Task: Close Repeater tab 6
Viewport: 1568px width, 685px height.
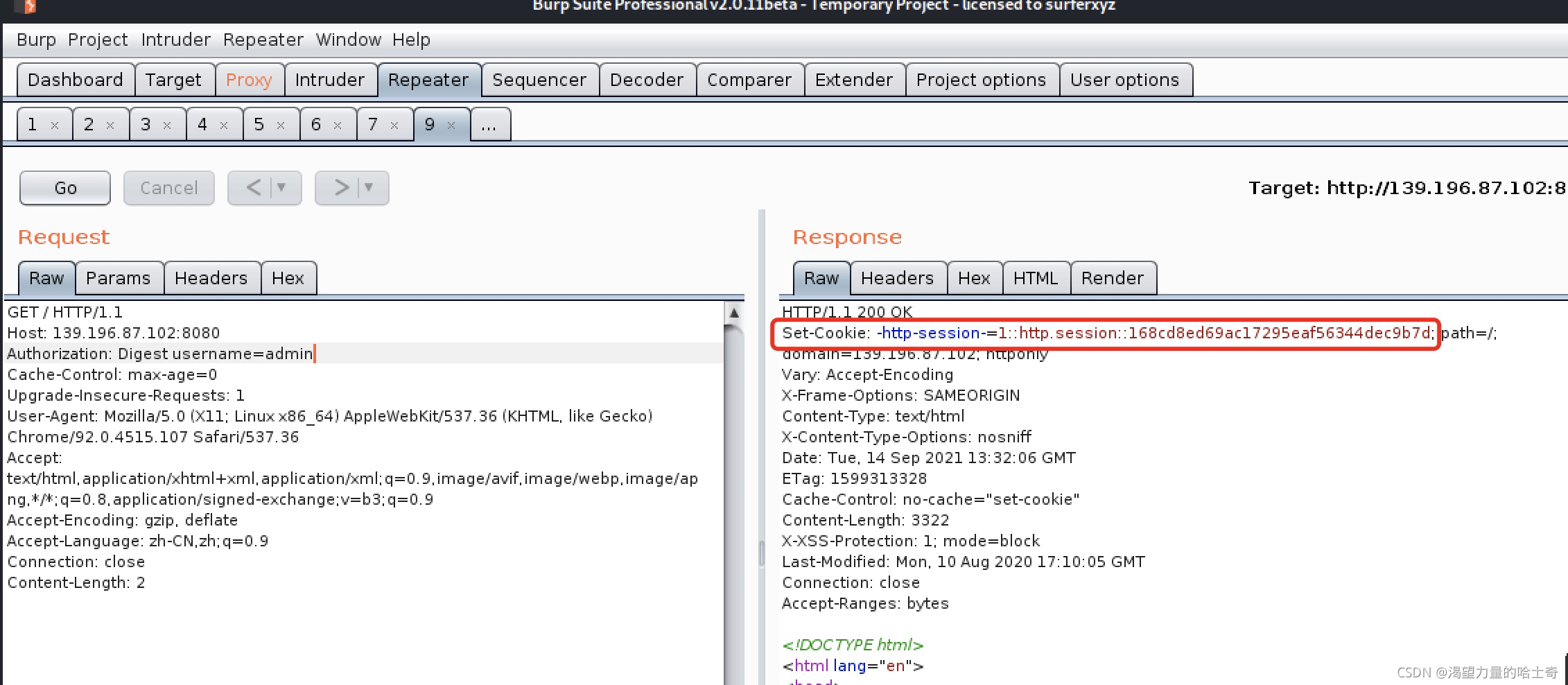Action: 338,125
